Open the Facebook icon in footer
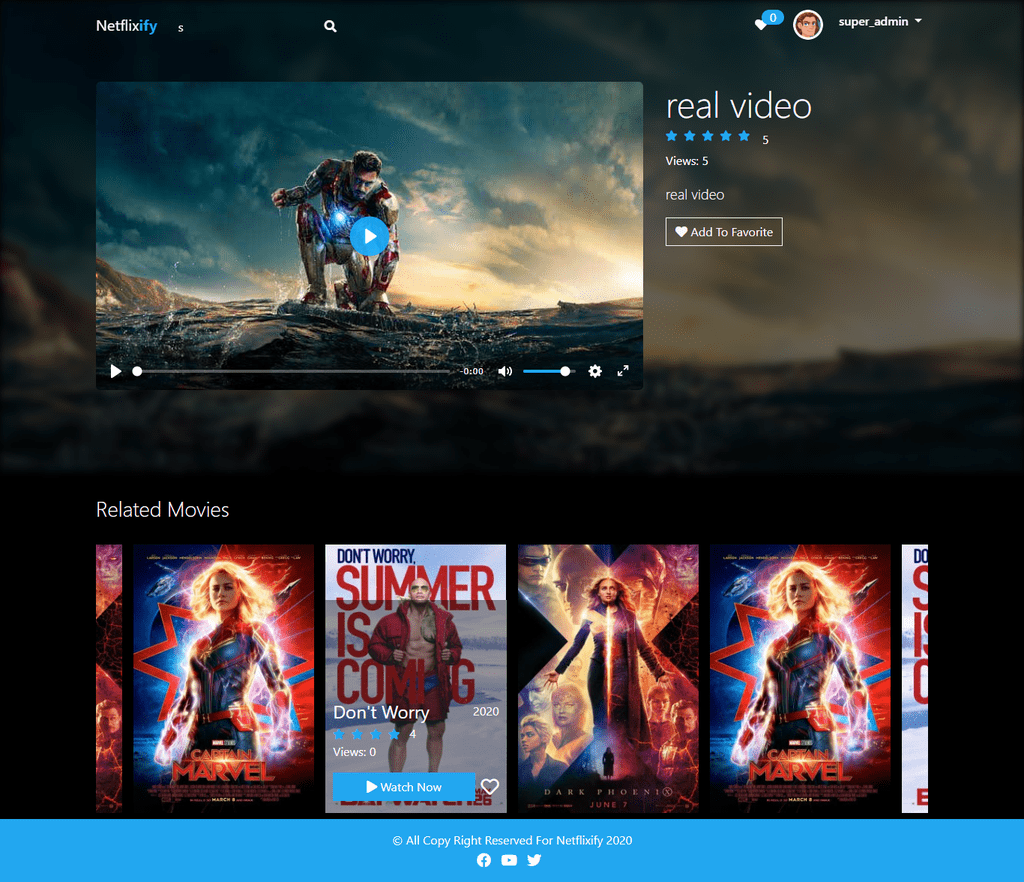Viewport: 1024px width, 882px height. click(x=484, y=860)
